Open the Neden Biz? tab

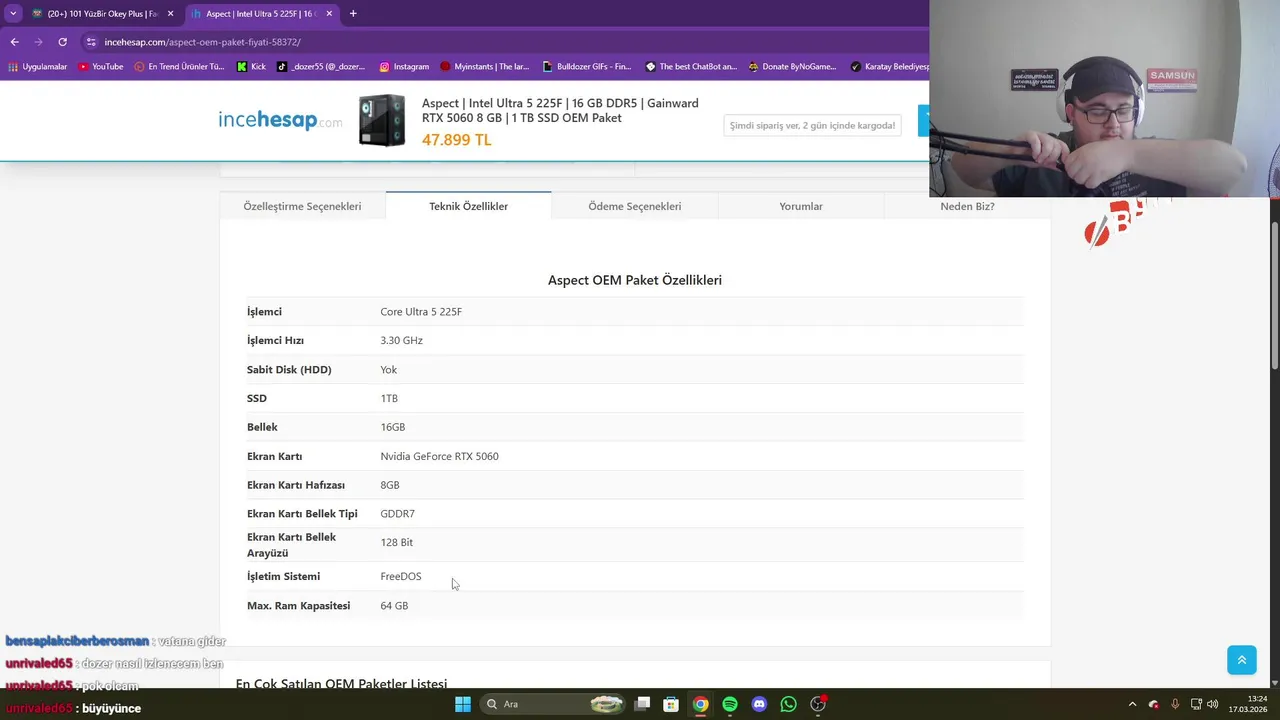(x=967, y=206)
